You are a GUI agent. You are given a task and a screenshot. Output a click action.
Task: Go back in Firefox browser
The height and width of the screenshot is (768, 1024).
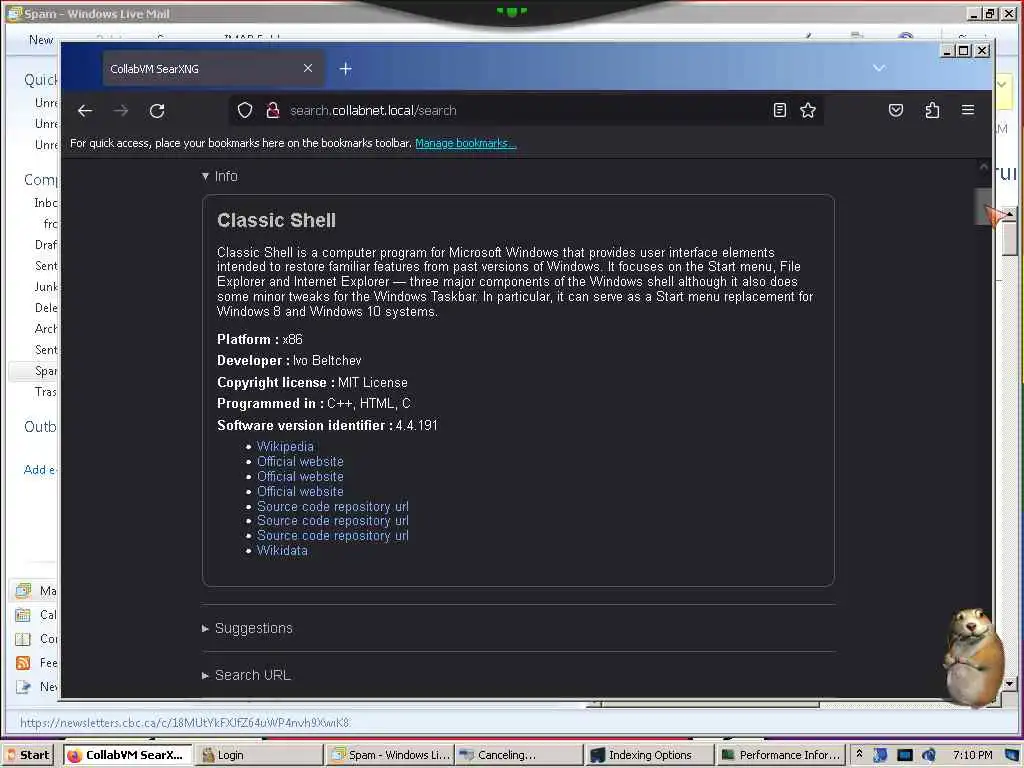click(85, 111)
